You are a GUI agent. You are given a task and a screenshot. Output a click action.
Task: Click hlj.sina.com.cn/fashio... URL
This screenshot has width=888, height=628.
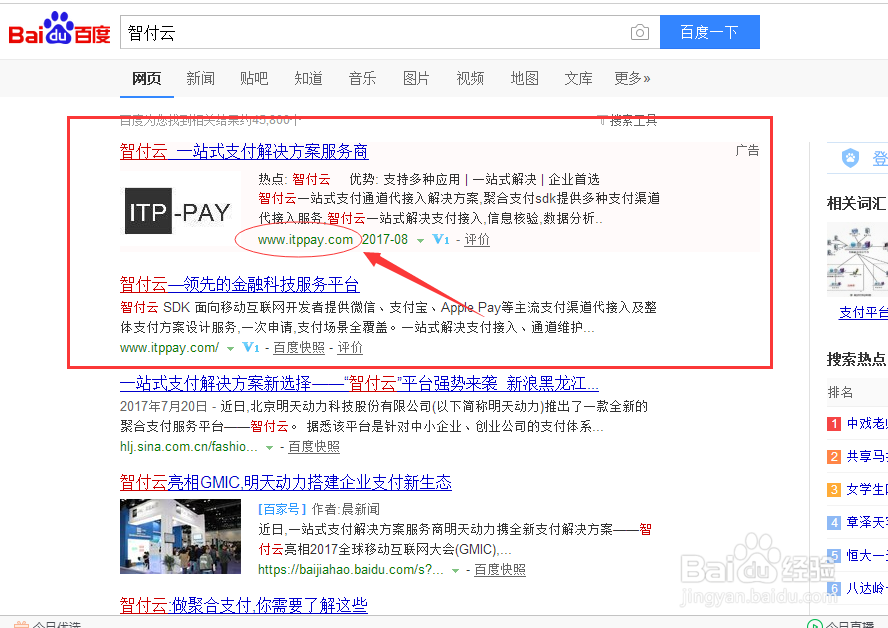pos(189,446)
